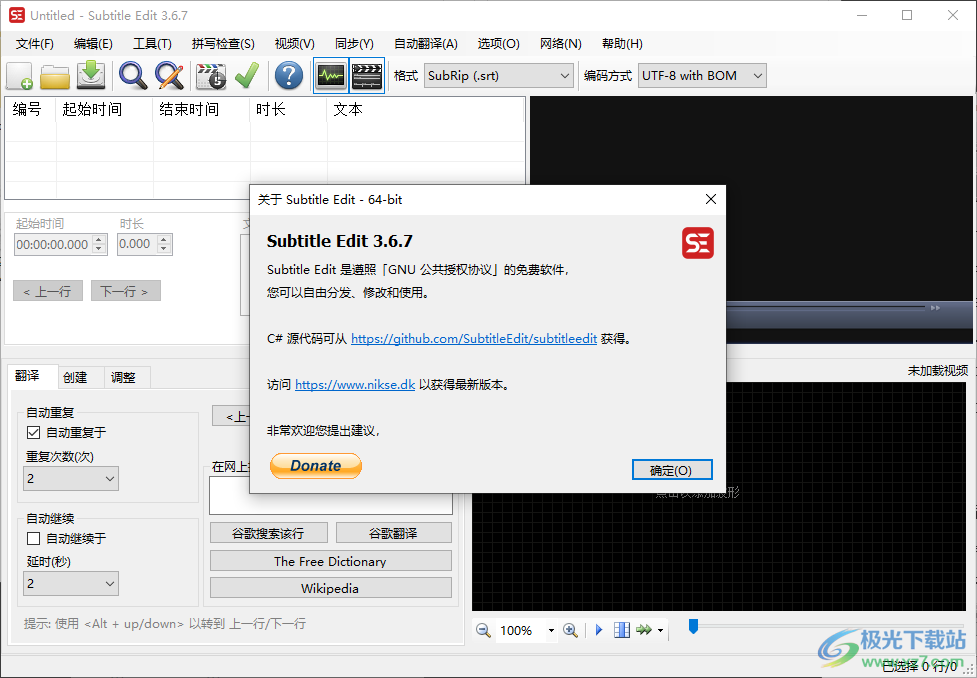Open the 文件(F) menu
Viewport: 977px width, 678px height.
35,44
